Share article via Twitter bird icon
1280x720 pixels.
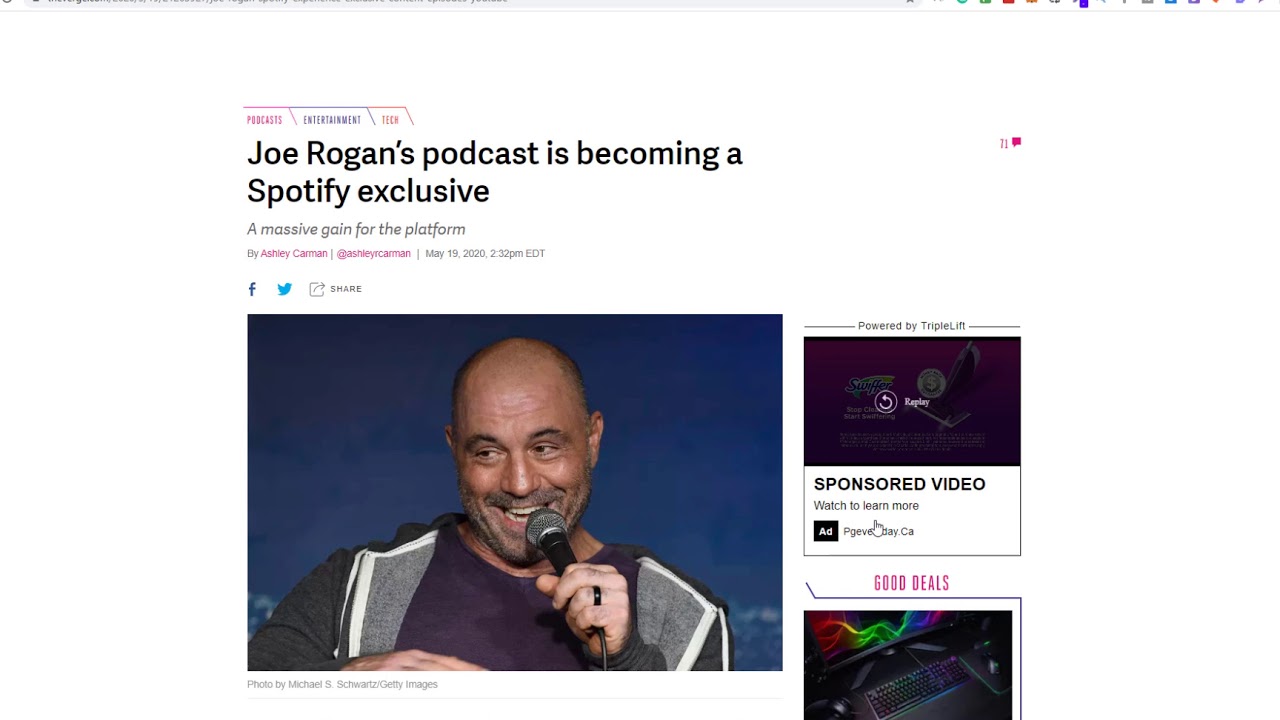pos(285,289)
